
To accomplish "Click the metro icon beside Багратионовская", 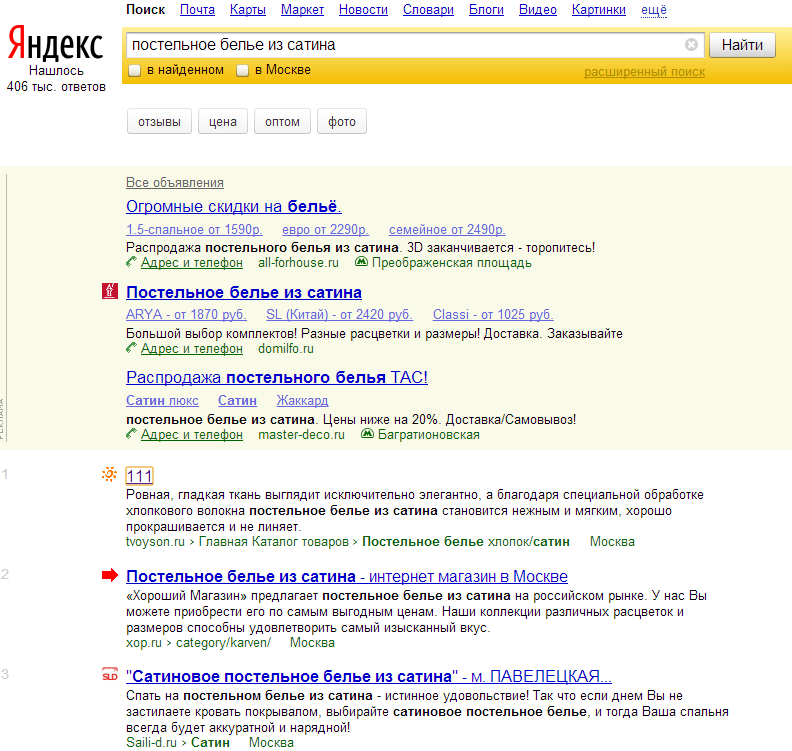I will [x=367, y=434].
